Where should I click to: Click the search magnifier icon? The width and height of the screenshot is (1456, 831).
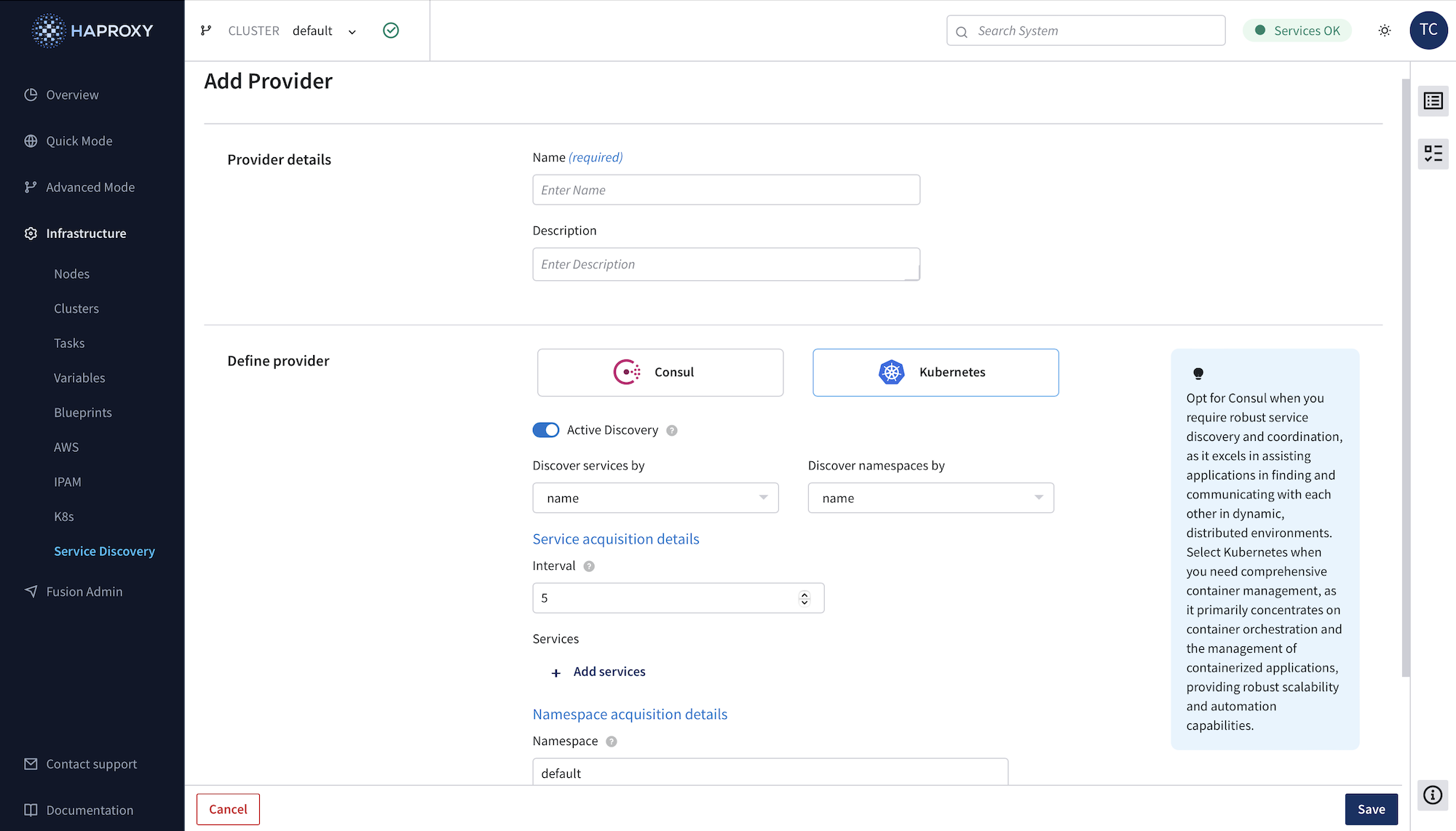[x=962, y=31]
